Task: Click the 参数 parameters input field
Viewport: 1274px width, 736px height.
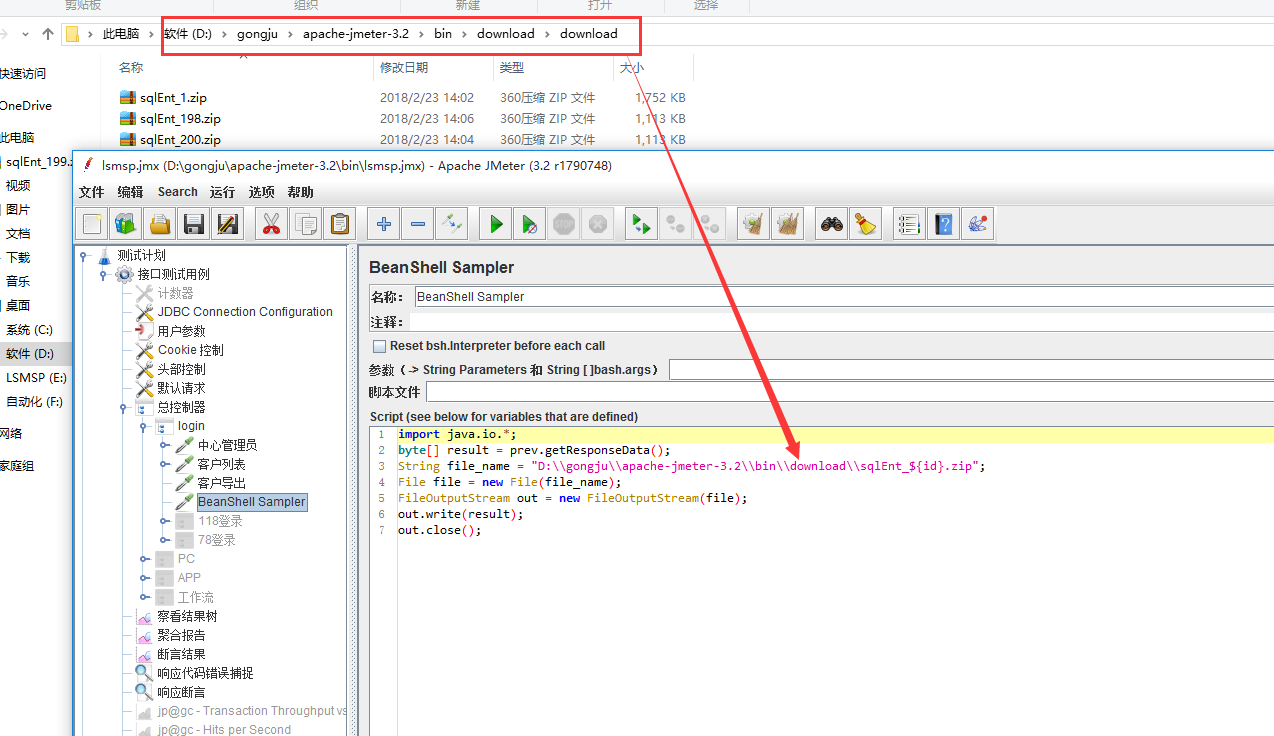Action: point(971,370)
